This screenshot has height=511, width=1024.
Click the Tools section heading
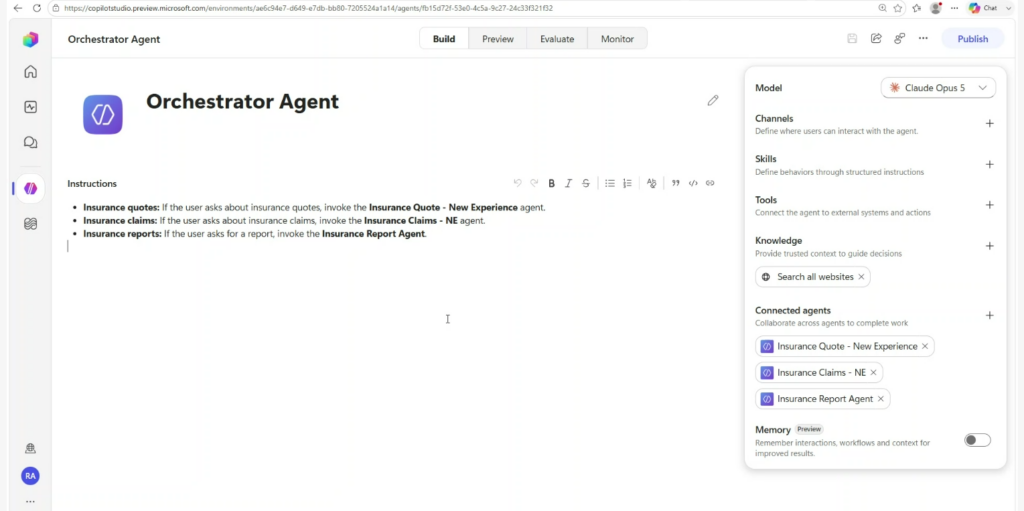click(765, 200)
